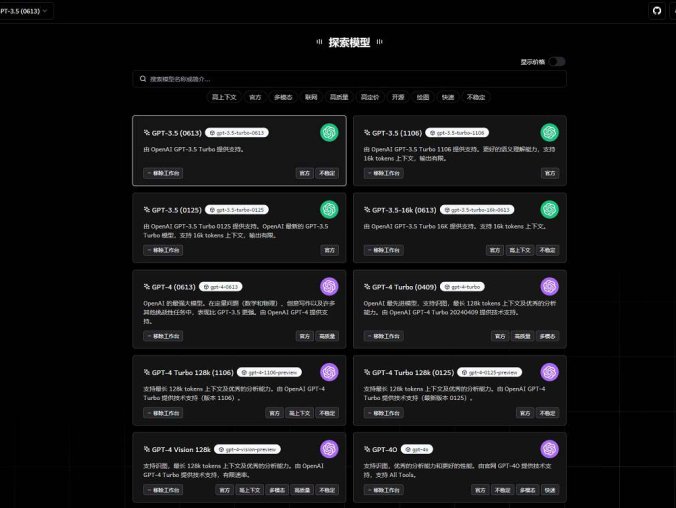The image size is (676, 508).
Task: Click the 多模态 tag on the GPT-4 Turbo (0409) card
Action: point(548,336)
